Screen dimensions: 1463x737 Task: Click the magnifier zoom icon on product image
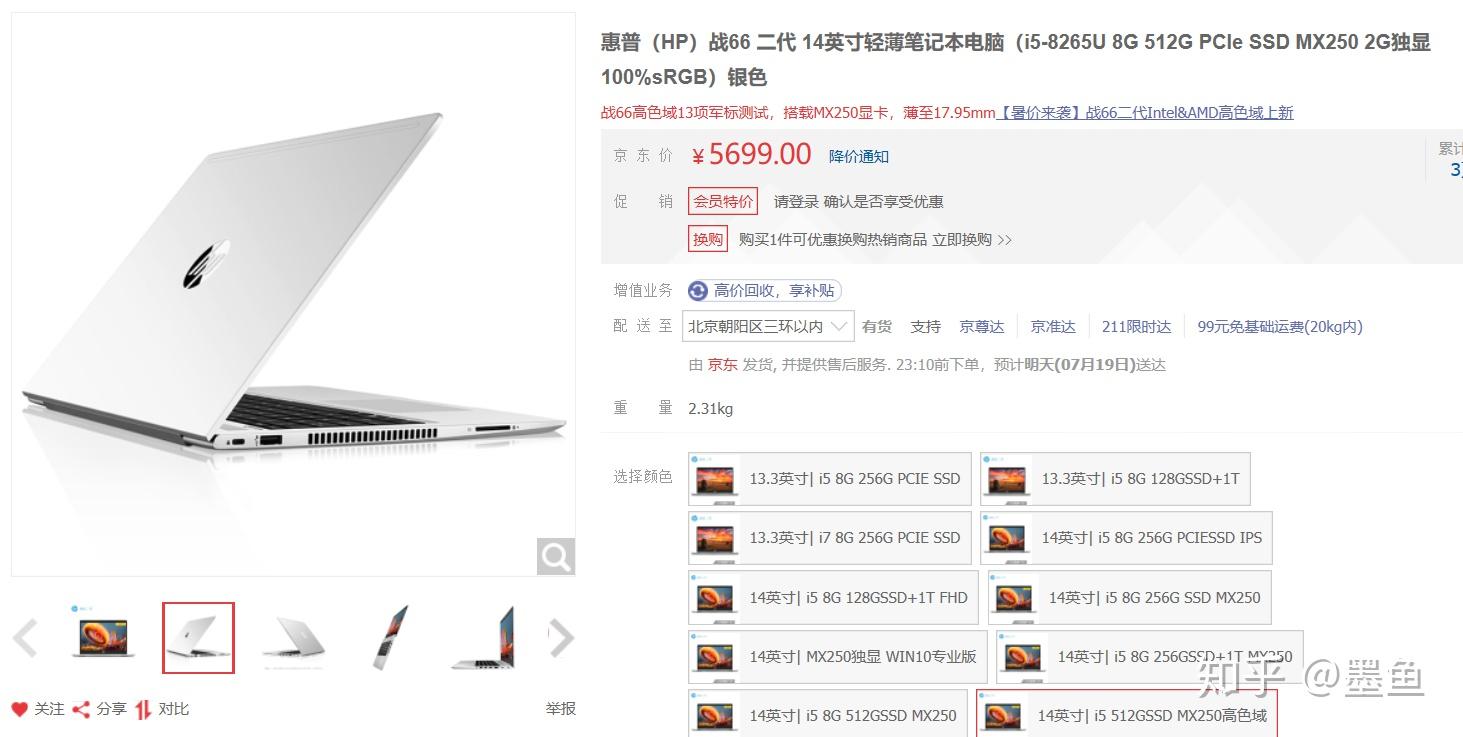point(556,555)
